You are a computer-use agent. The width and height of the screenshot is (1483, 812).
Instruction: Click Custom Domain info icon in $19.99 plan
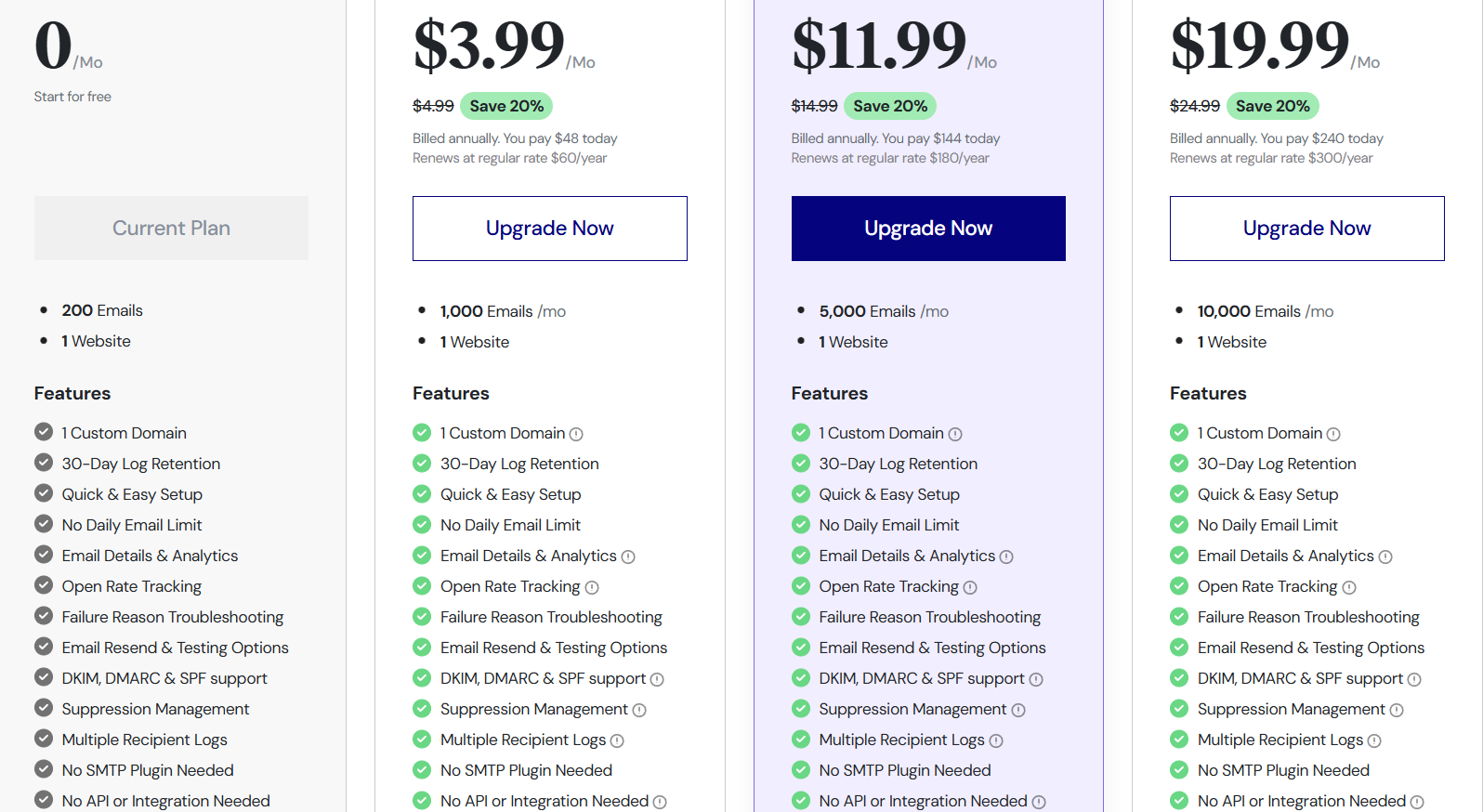coord(1333,434)
